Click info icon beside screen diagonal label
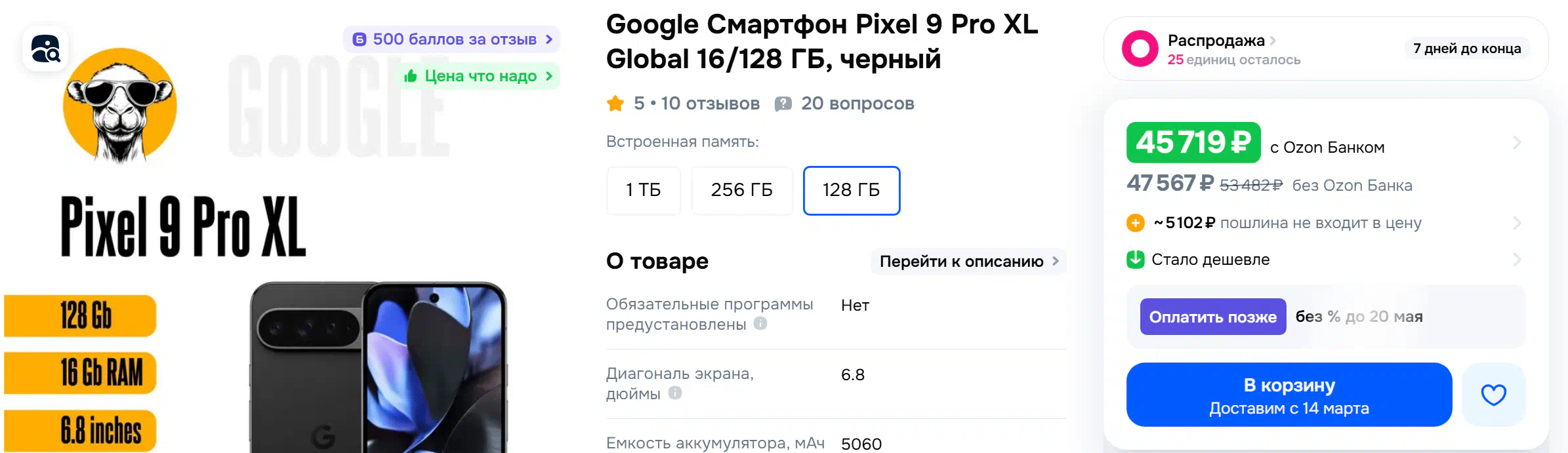The width and height of the screenshot is (1568, 453). pyautogui.click(x=675, y=393)
